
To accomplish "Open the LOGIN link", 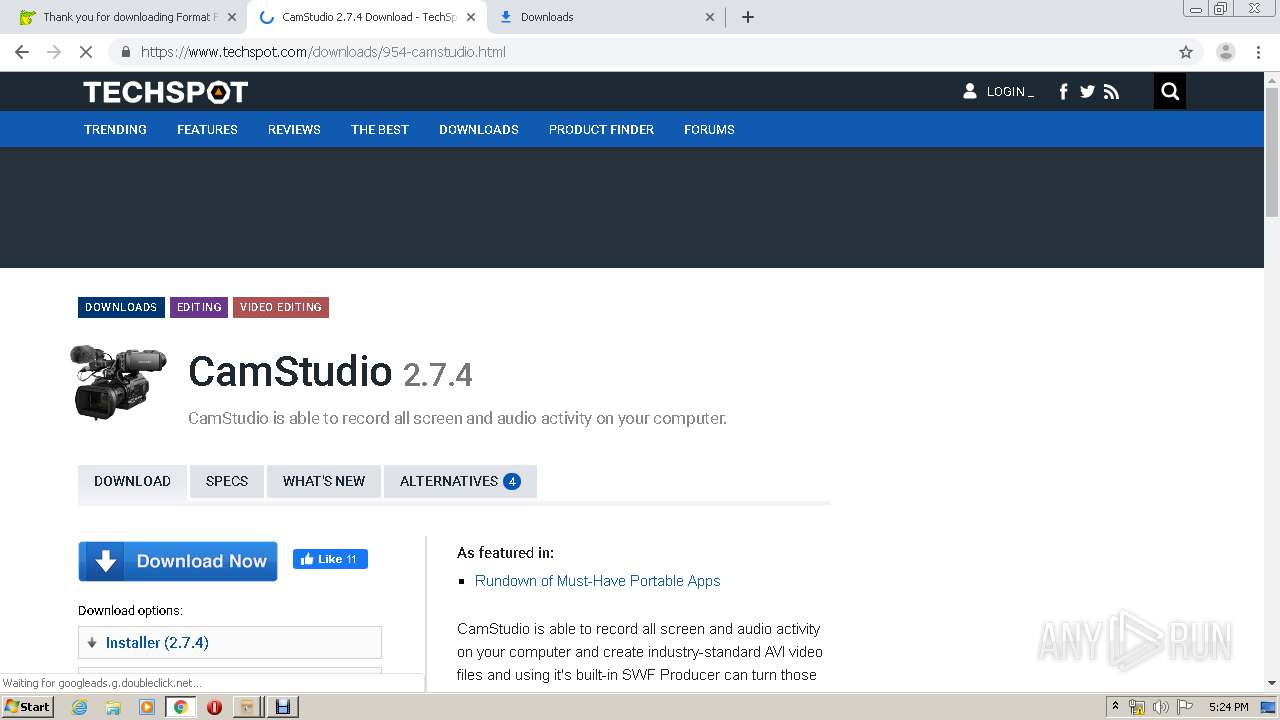I will click(x=999, y=91).
